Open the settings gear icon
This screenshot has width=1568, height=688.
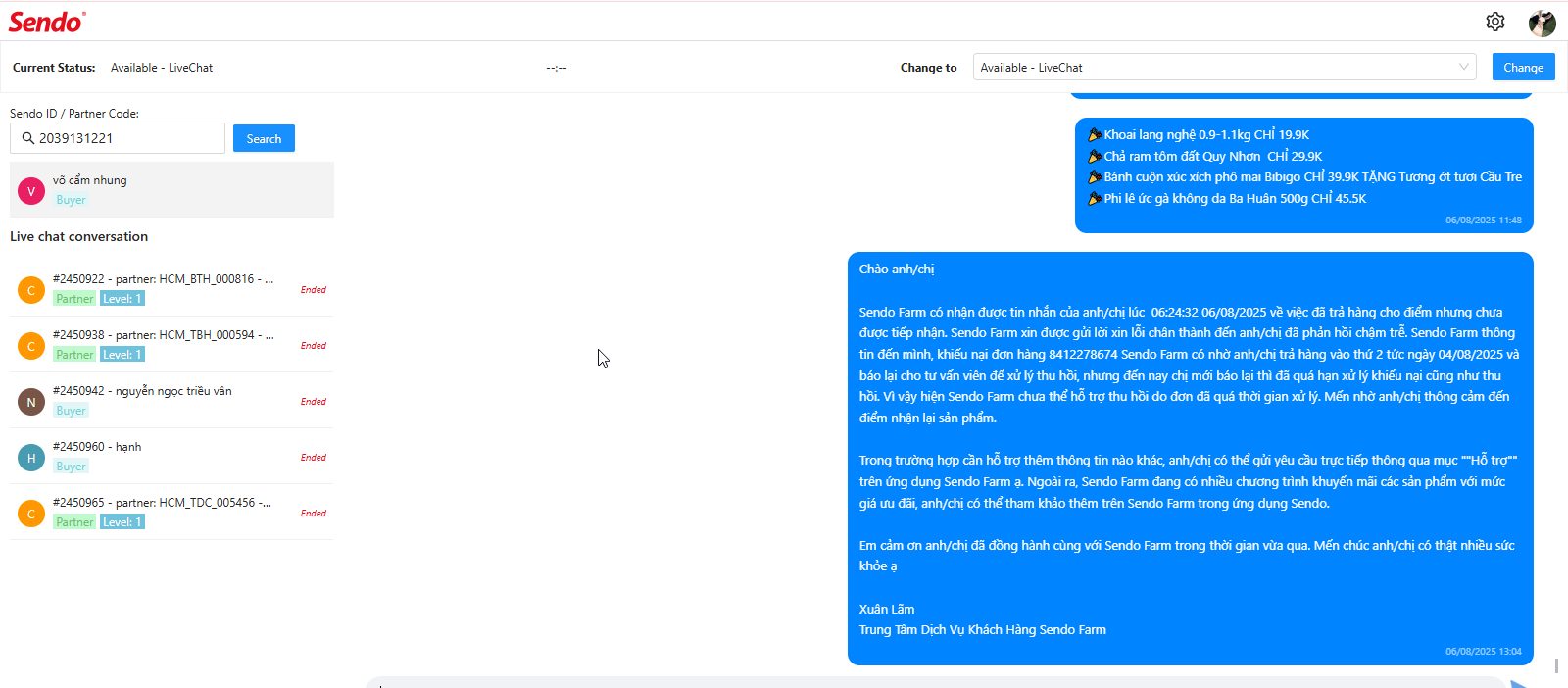coord(1495,22)
